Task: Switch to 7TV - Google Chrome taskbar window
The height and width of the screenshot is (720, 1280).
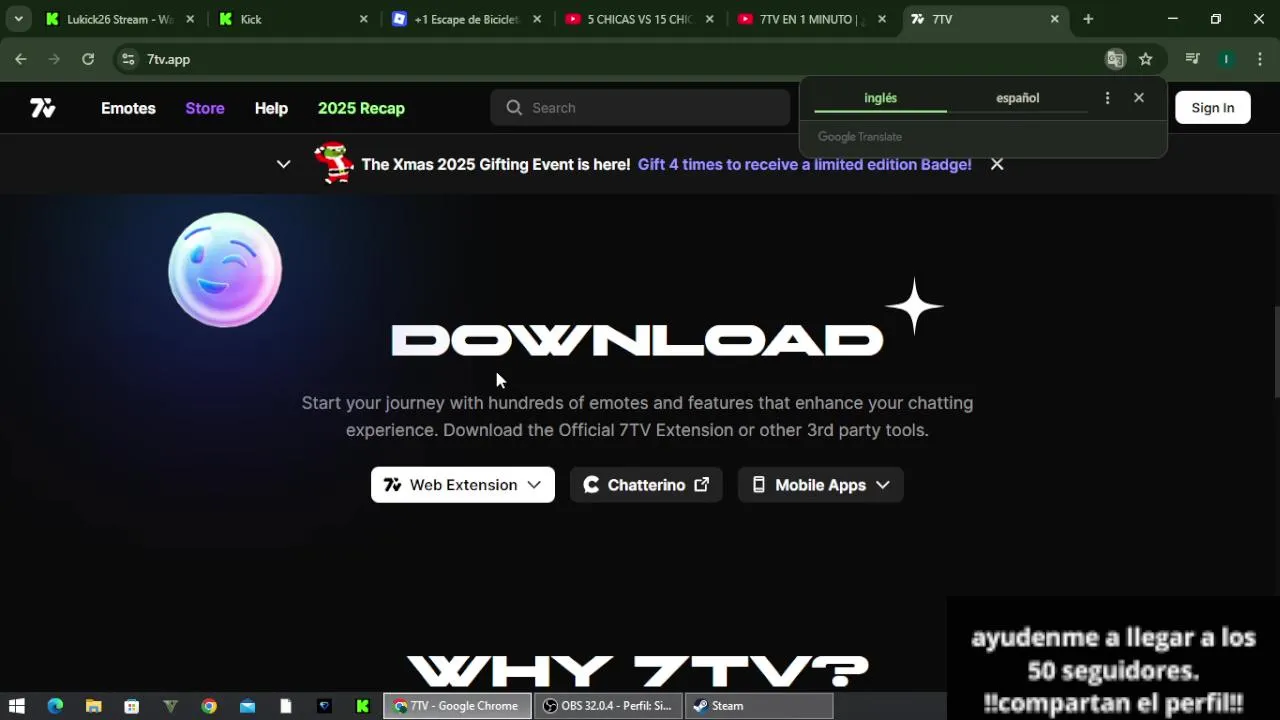Action: pos(458,706)
